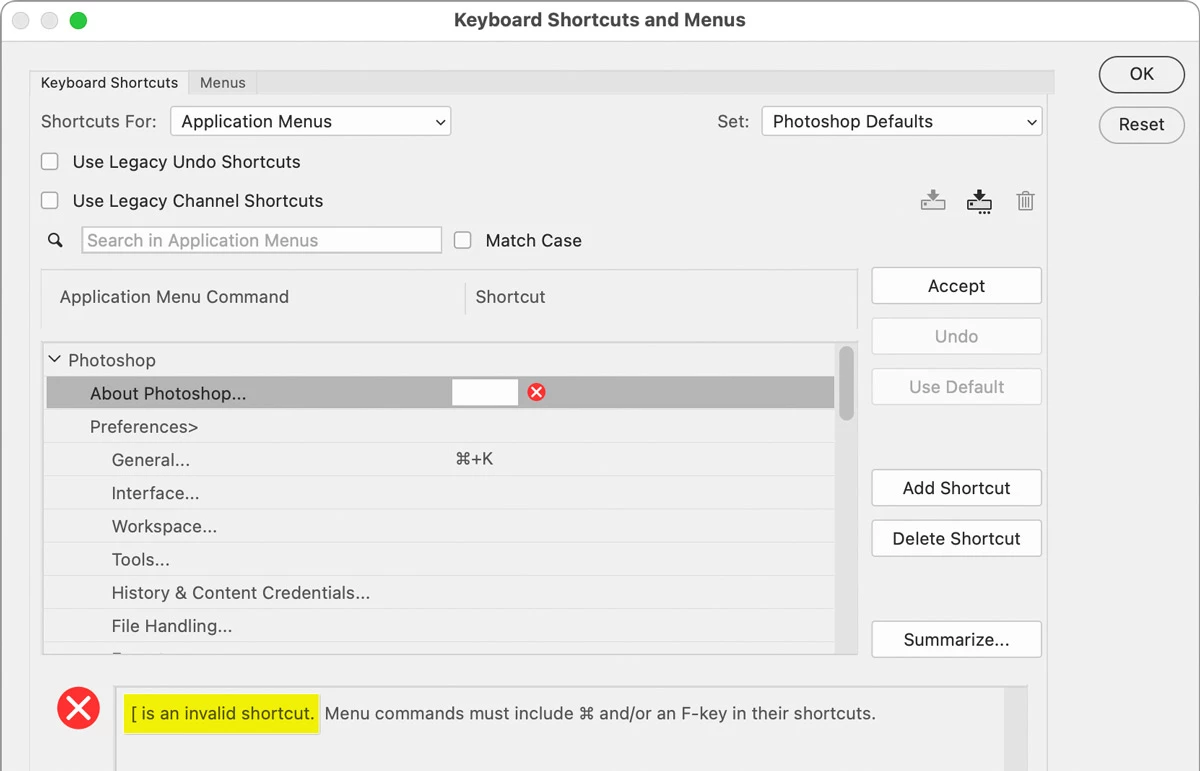This screenshot has height=771, width=1200.
Task: Switch to the Menus tab
Action: [222, 83]
